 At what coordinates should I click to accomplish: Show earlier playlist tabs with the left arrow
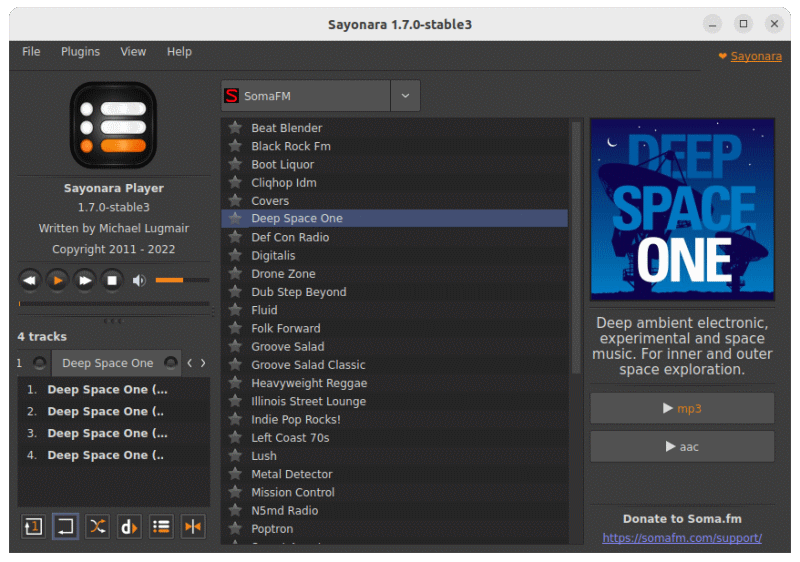pos(190,363)
